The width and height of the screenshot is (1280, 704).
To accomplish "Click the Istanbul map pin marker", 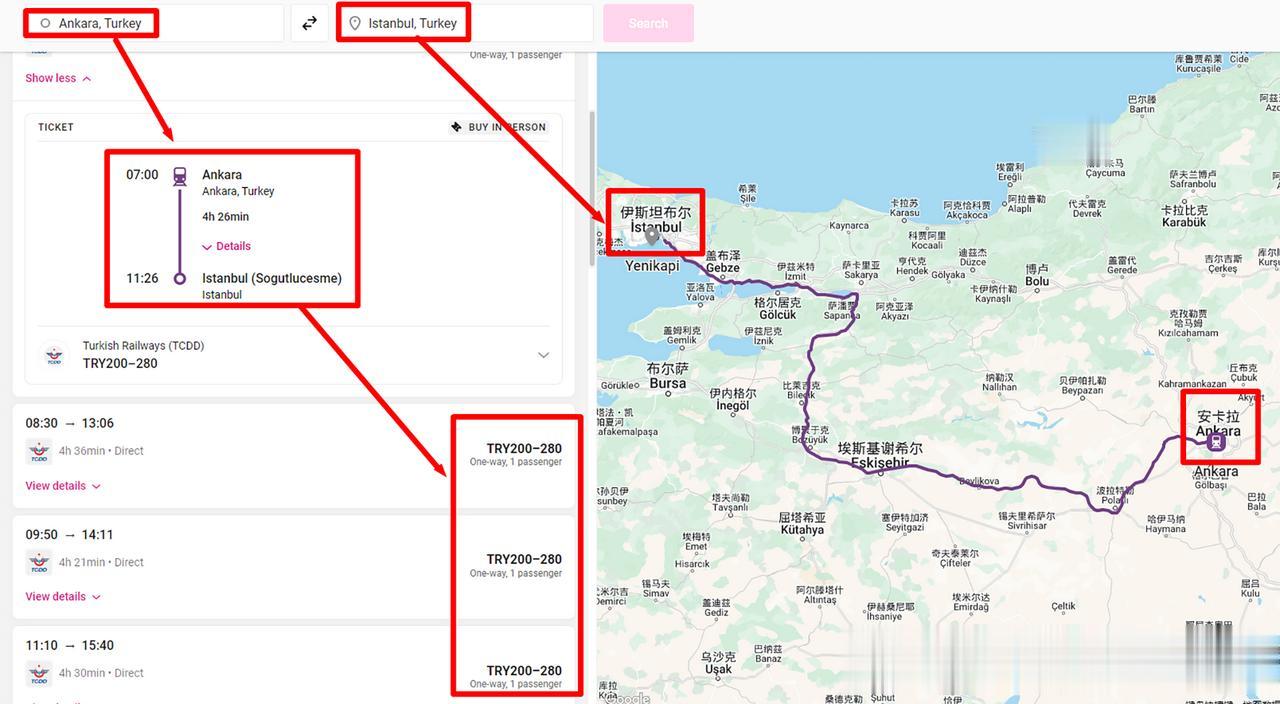I will pyautogui.click(x=652, y=236).
